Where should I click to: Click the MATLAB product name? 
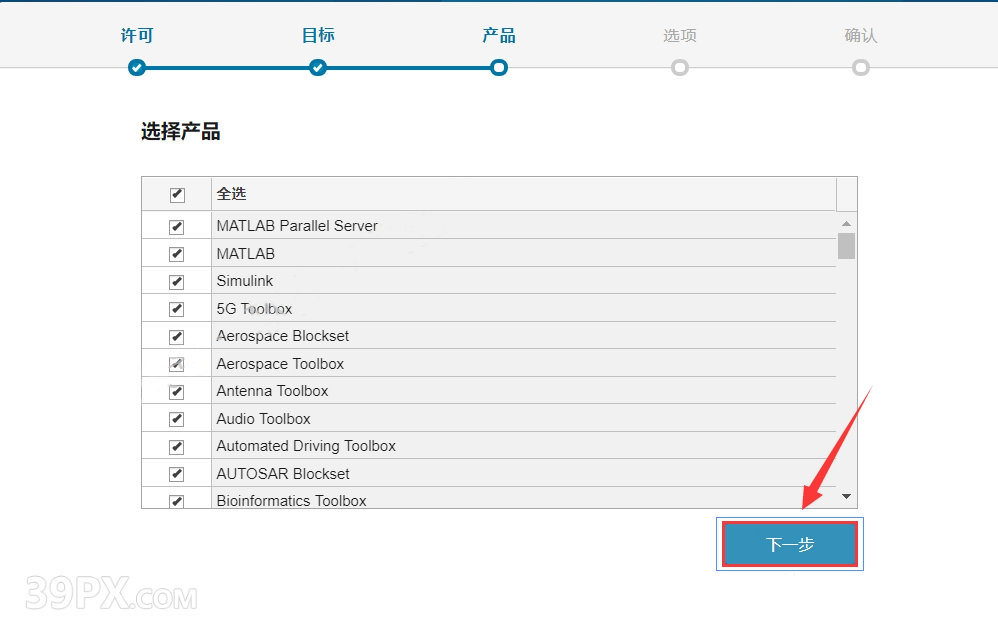pos(246,254)
